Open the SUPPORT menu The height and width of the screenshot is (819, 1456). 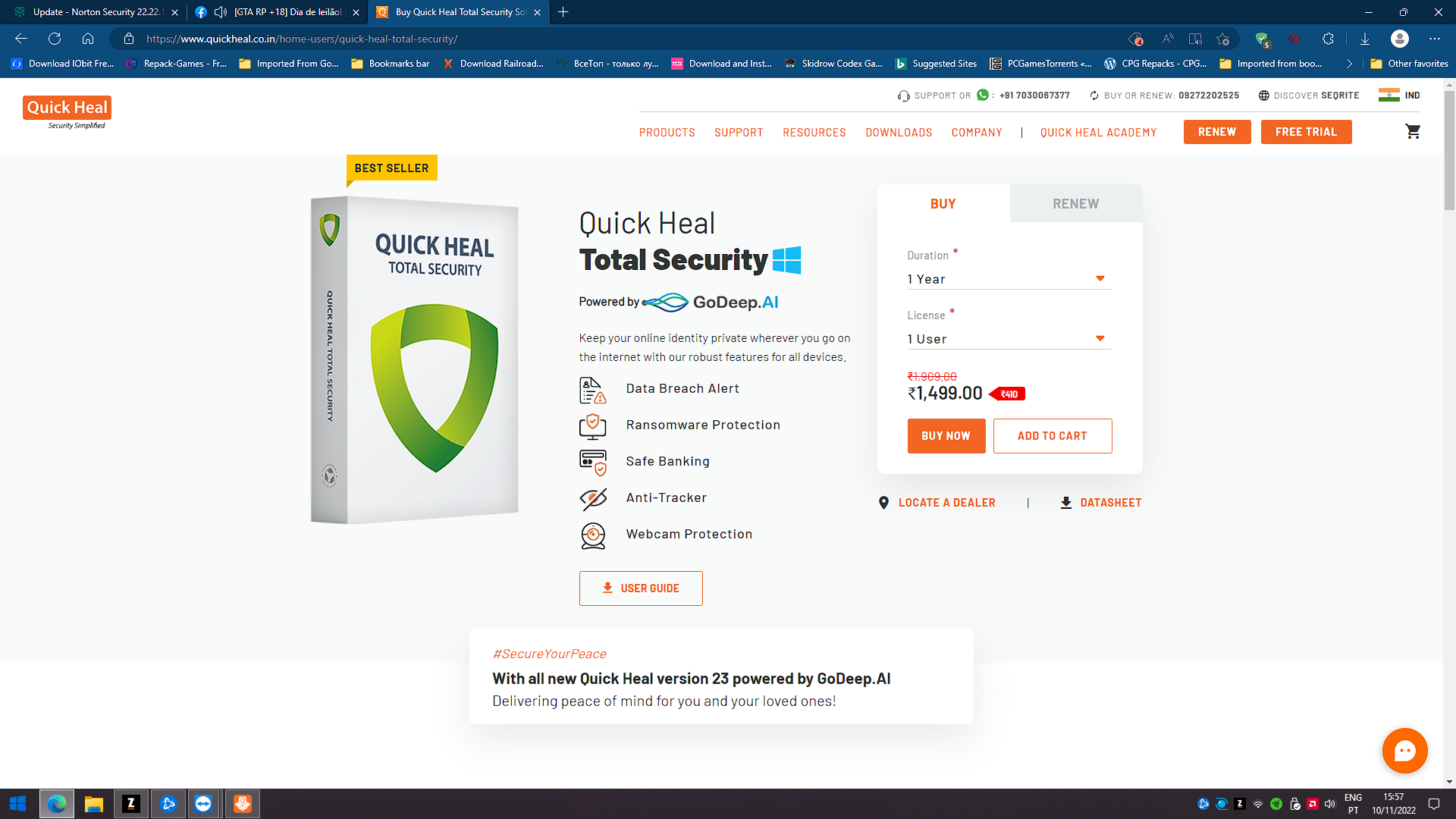738,133
